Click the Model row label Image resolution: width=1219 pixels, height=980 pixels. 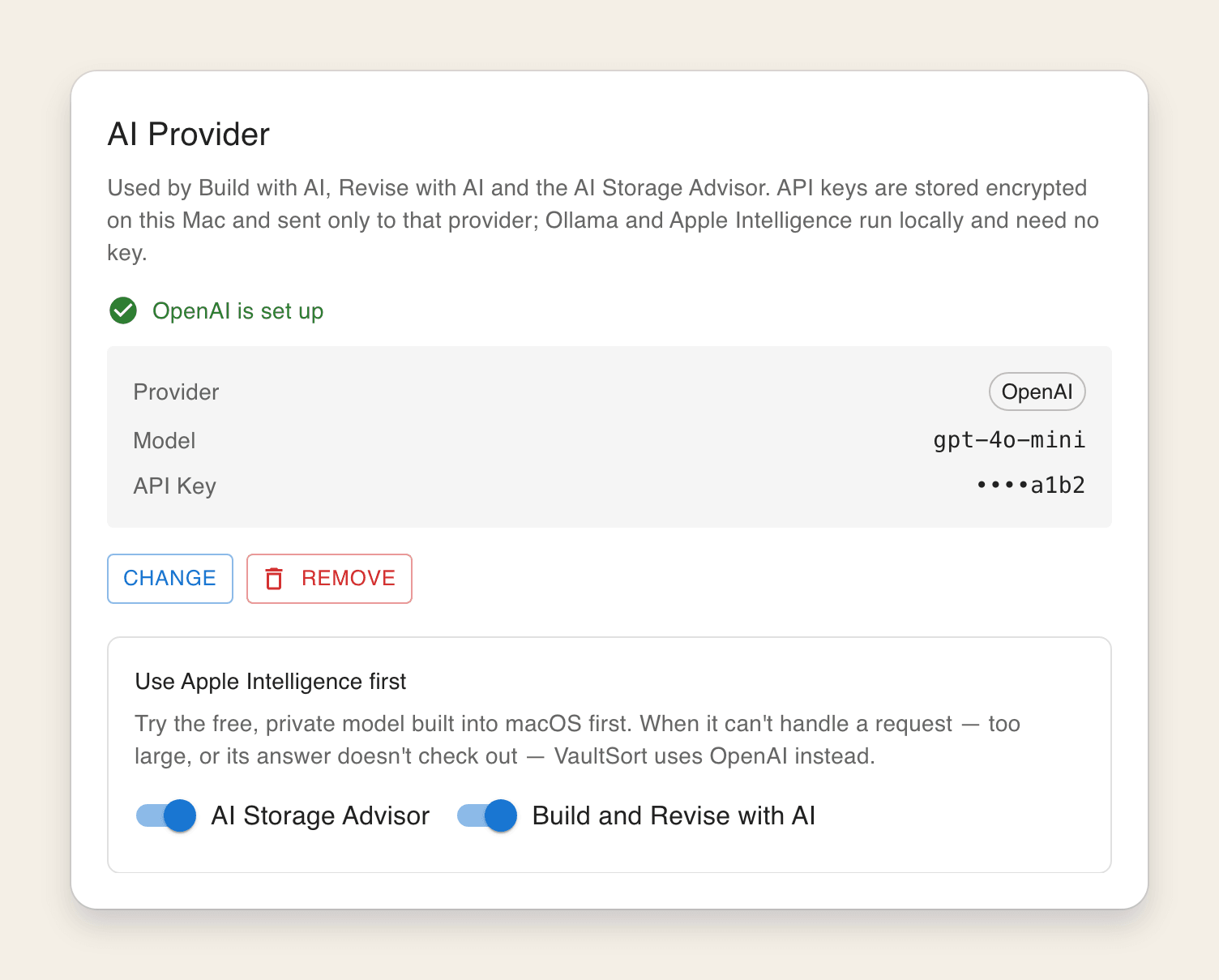tap(165, 441)
